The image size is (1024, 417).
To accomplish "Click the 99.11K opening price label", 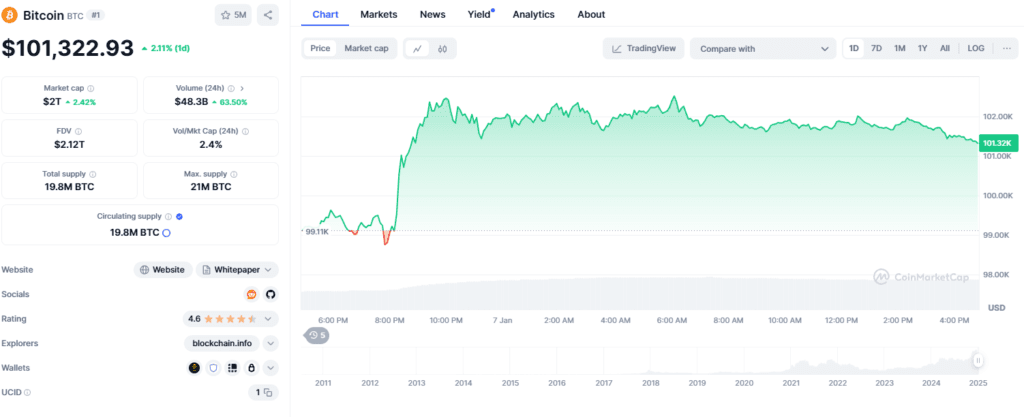I will coord(317,231).
